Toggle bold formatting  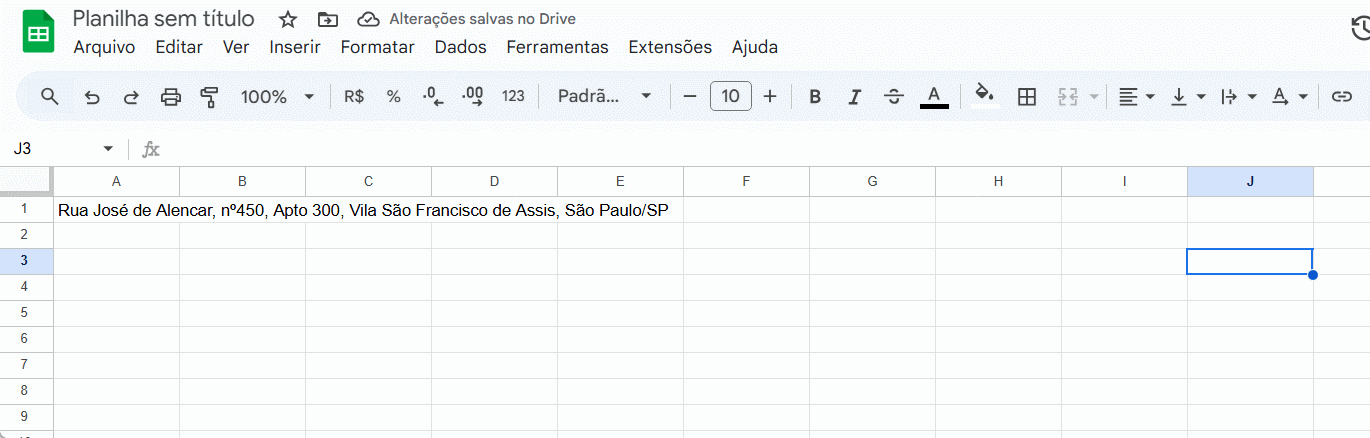click(815, 97)
